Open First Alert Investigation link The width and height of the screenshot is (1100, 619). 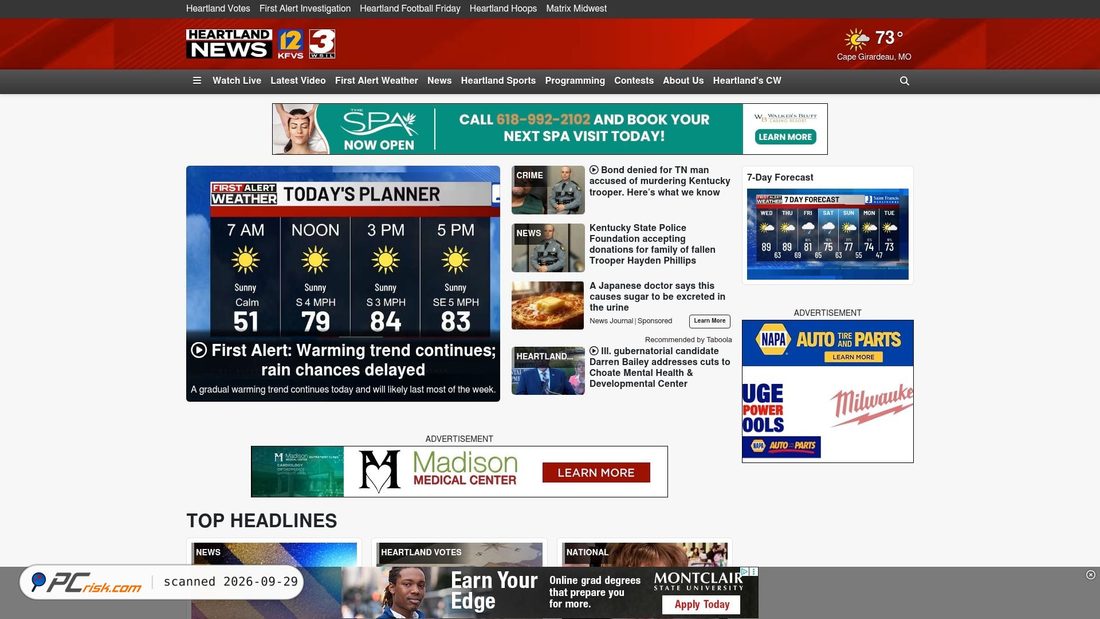305,8
